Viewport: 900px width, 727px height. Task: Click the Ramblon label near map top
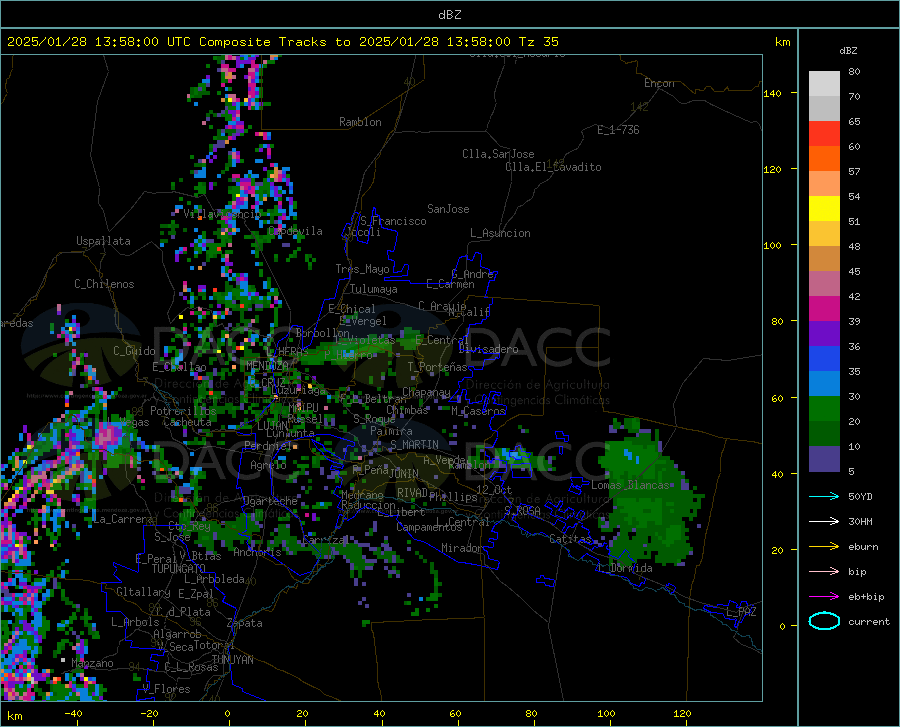[x=360, y=122]
